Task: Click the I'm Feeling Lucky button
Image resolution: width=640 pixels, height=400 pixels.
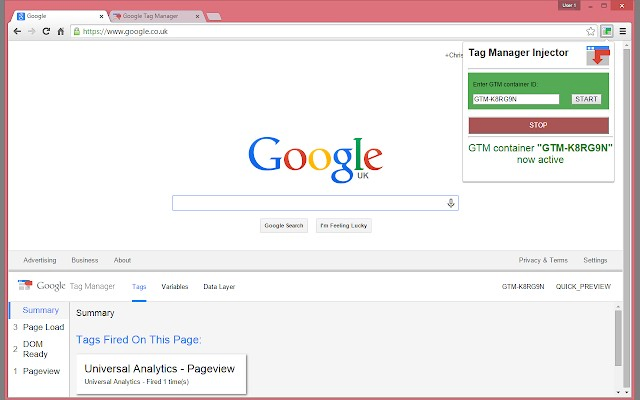Action: pyautogui.click(x=344, y=226)
